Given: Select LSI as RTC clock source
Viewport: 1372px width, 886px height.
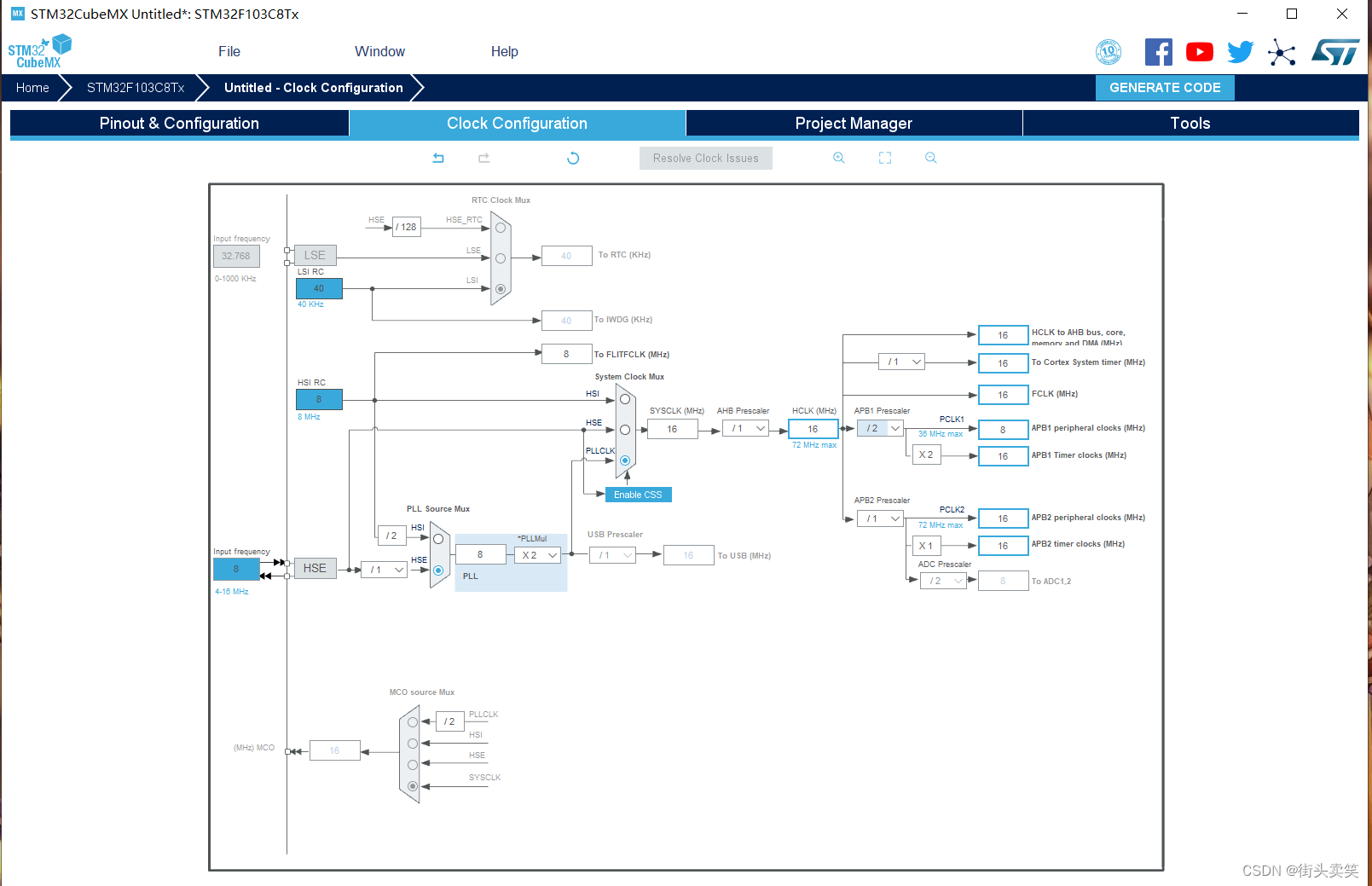Looking at the screenshot, I should (501, 289).
